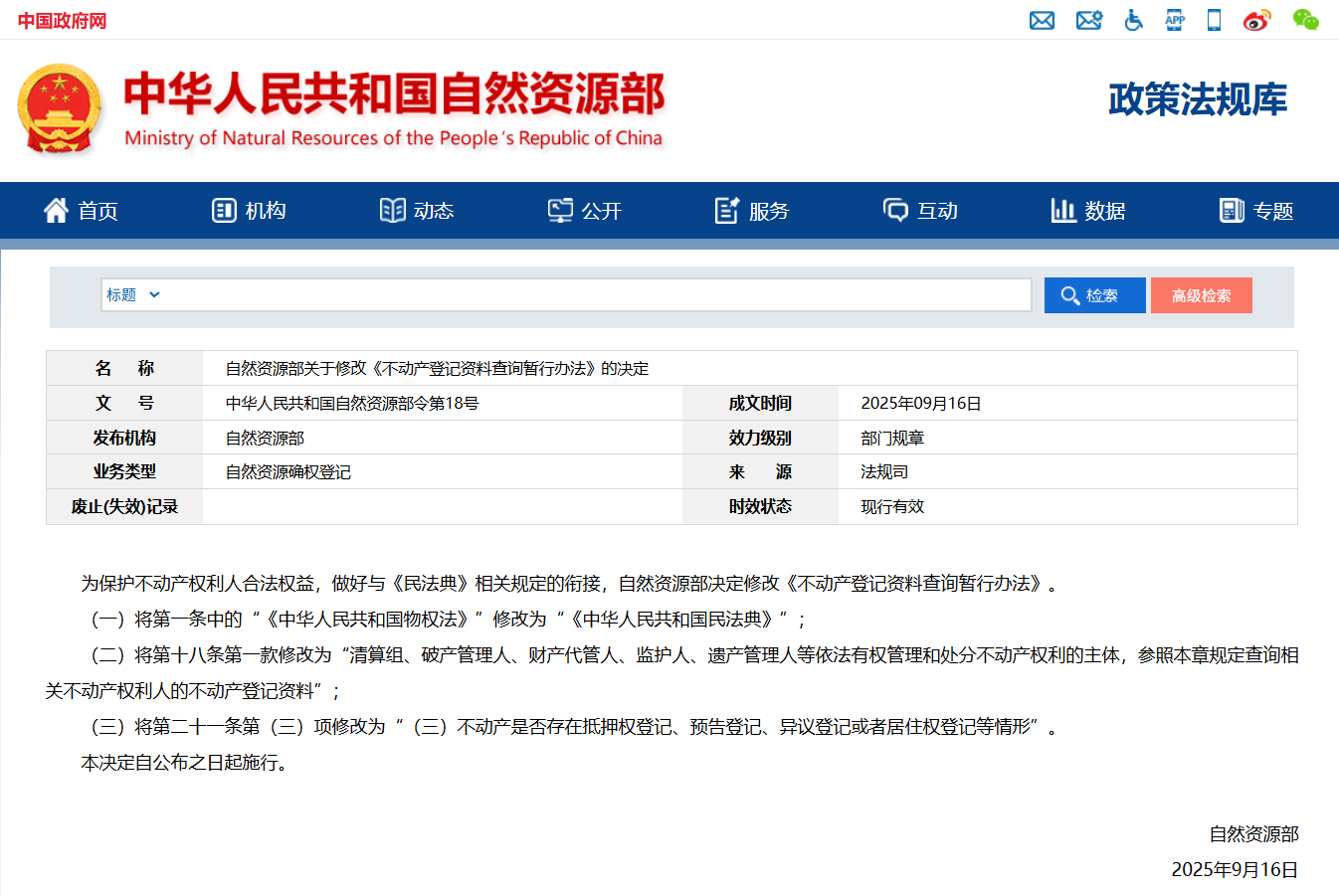Screen dimensions: 1339x896
Task: Click item (二) about 第十八条第一款 amendment
Action: tap(671, 673)
